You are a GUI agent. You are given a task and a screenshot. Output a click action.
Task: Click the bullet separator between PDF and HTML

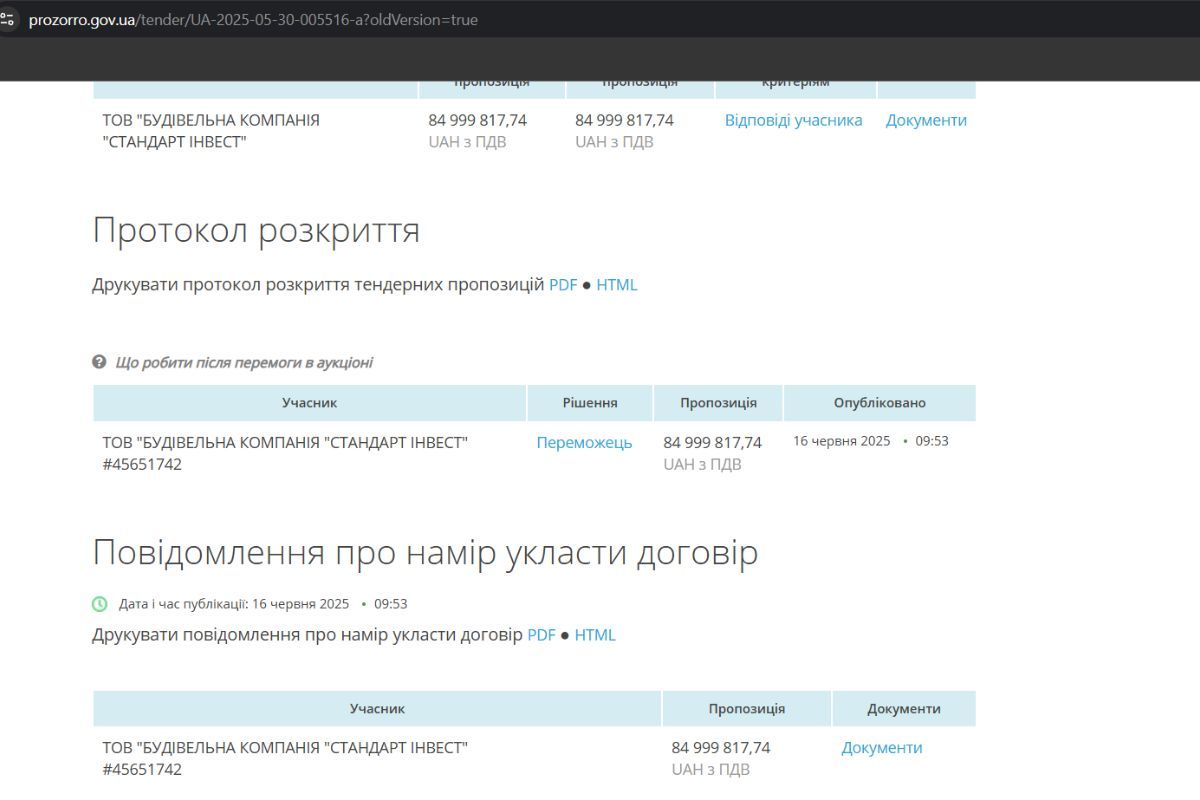pyautogui.click(x=584, y=285)
